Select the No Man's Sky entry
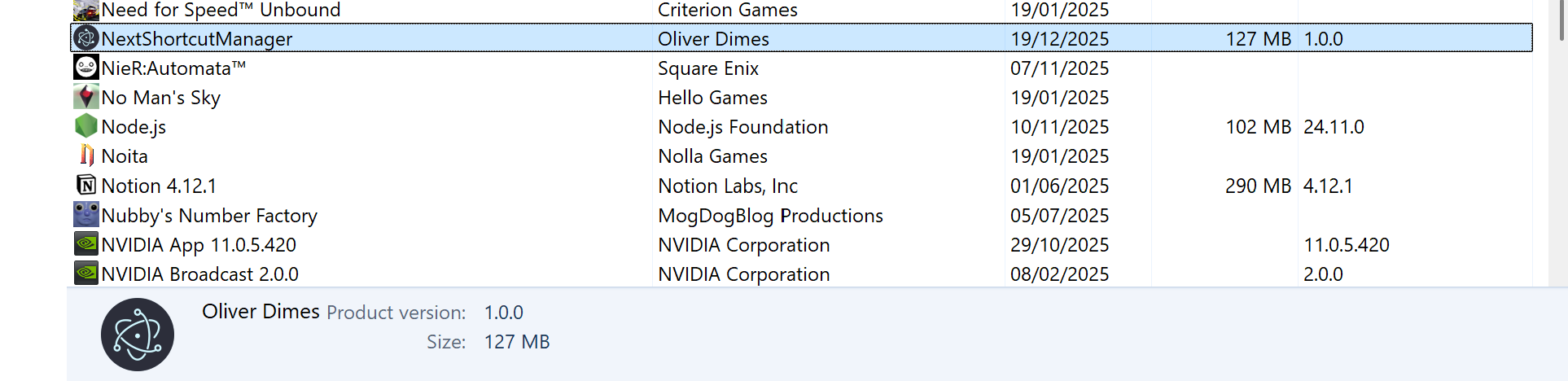Screen dimensions: 1568x381 pyautogui.click(x=160, y=98)
